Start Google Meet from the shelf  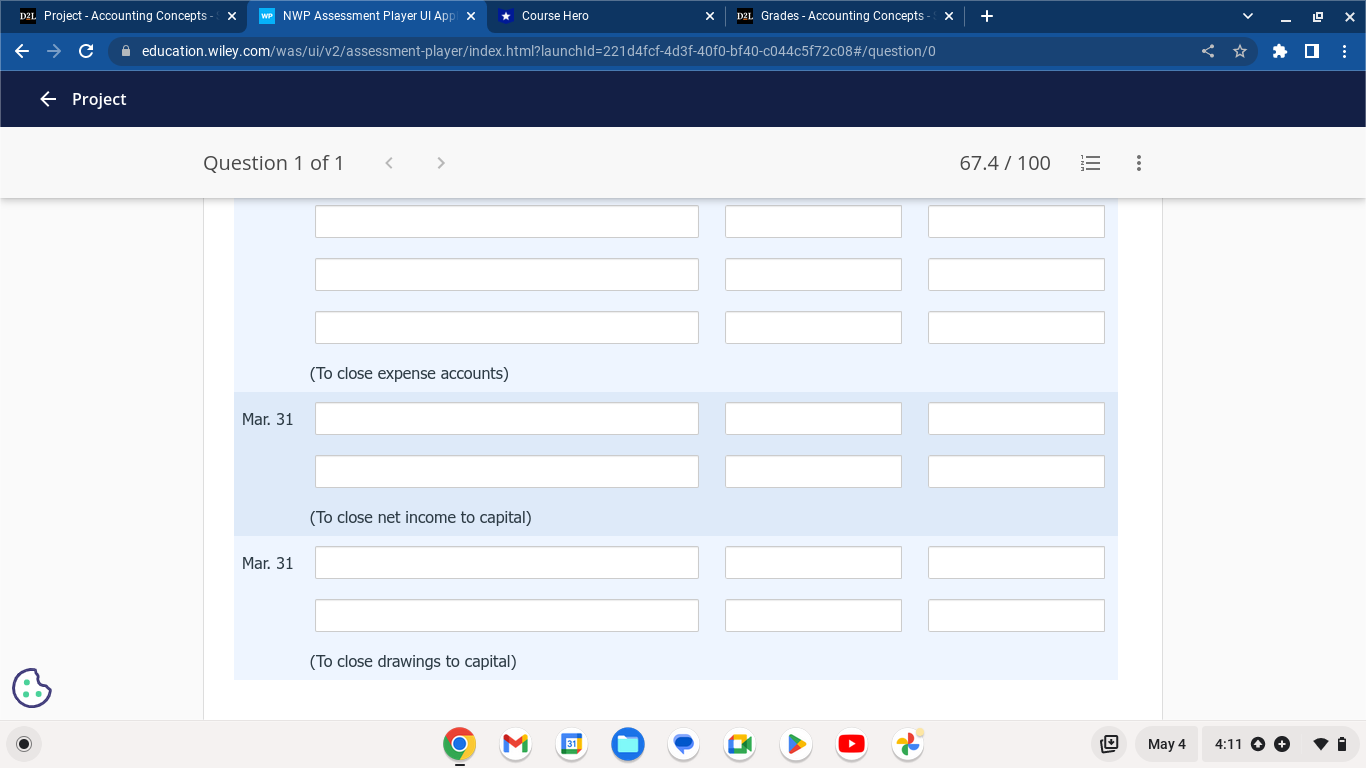(739, 744)
